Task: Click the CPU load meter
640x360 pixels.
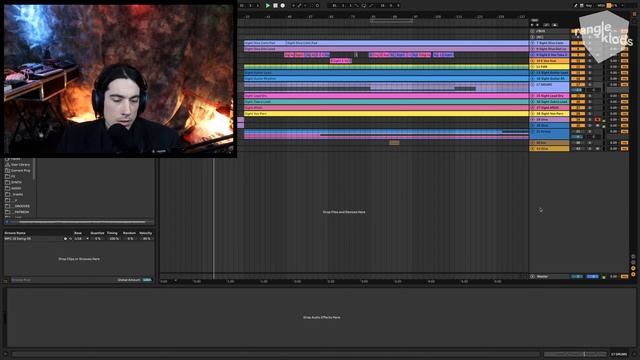Action: coord(612,6)
